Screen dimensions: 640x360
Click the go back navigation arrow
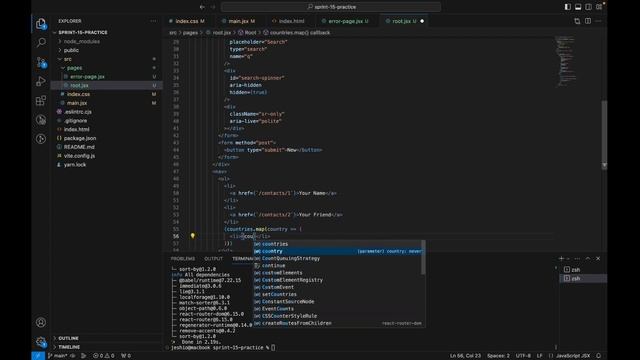[x=202, y=7]
